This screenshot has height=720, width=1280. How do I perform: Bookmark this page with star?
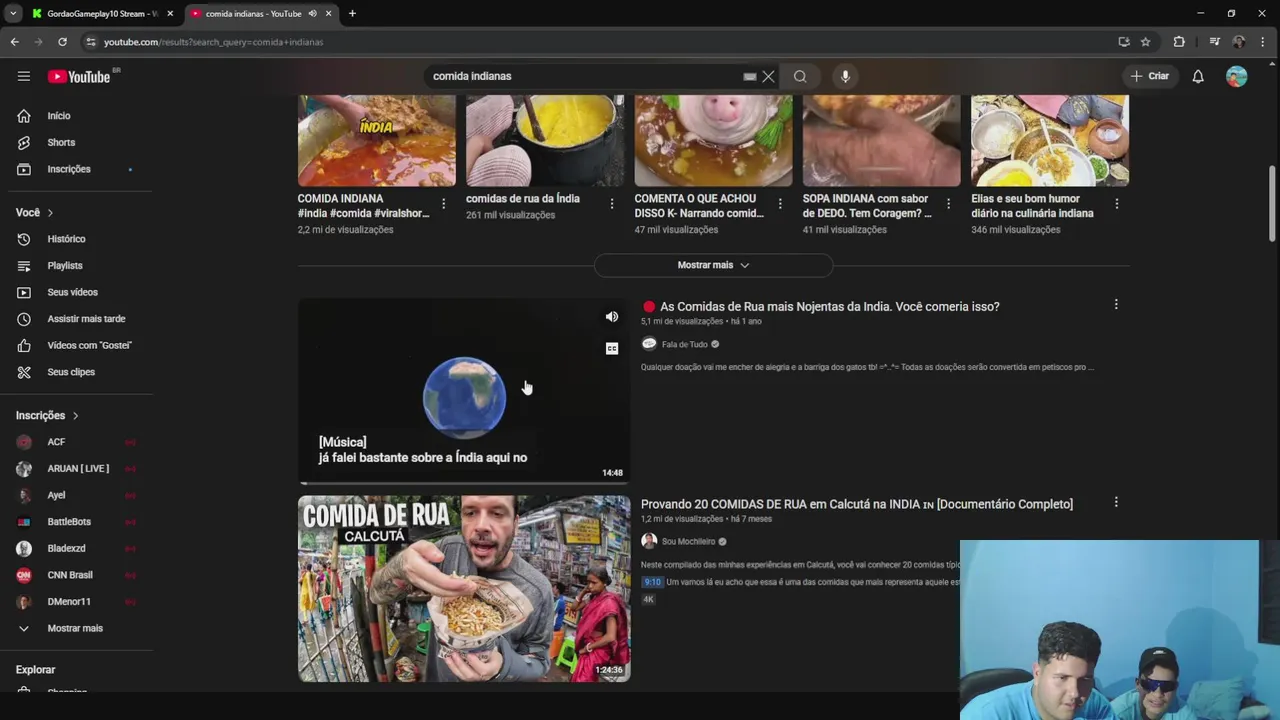(1146, 42)
